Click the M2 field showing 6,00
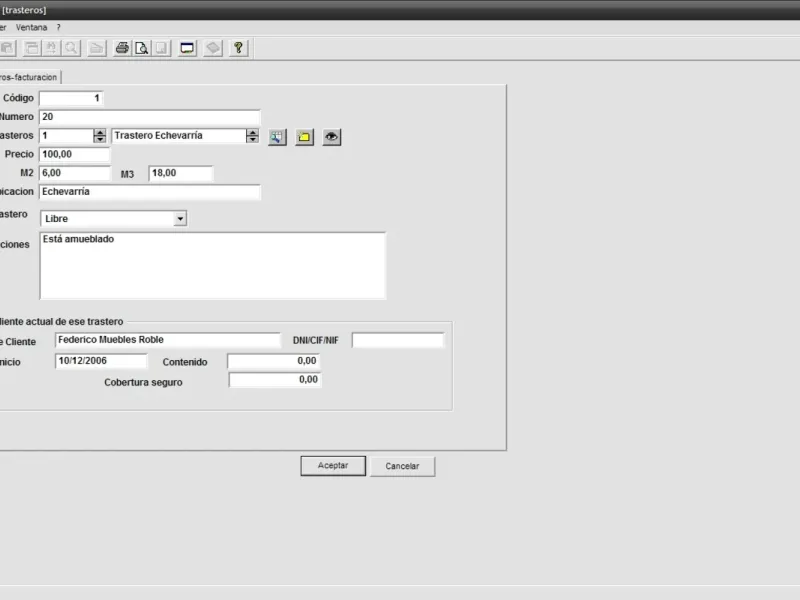This screenshot has height=600, width=800. click(74, 173)
